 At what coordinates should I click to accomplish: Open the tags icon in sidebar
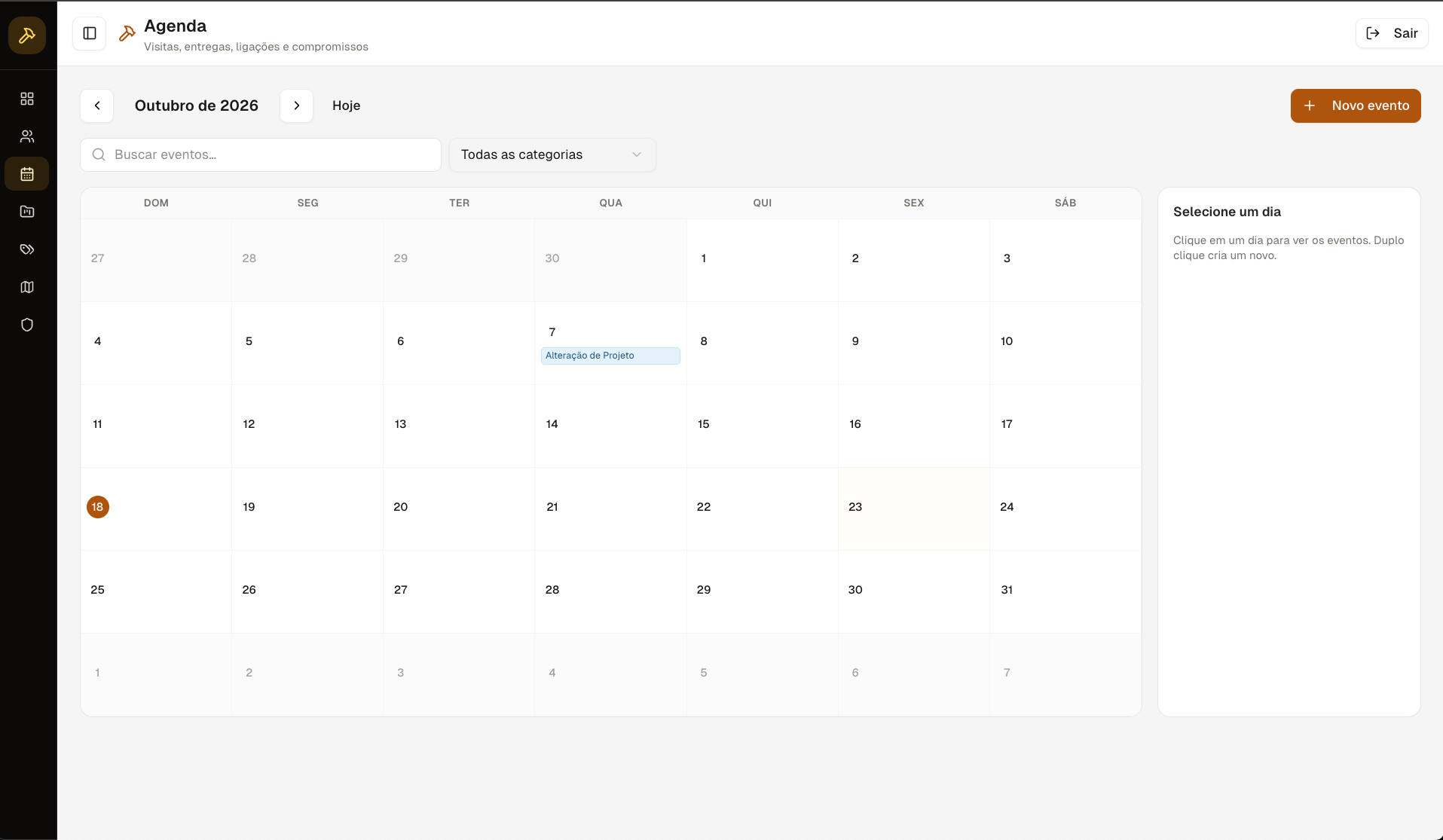pyautogui.click(x=27, y=249)
